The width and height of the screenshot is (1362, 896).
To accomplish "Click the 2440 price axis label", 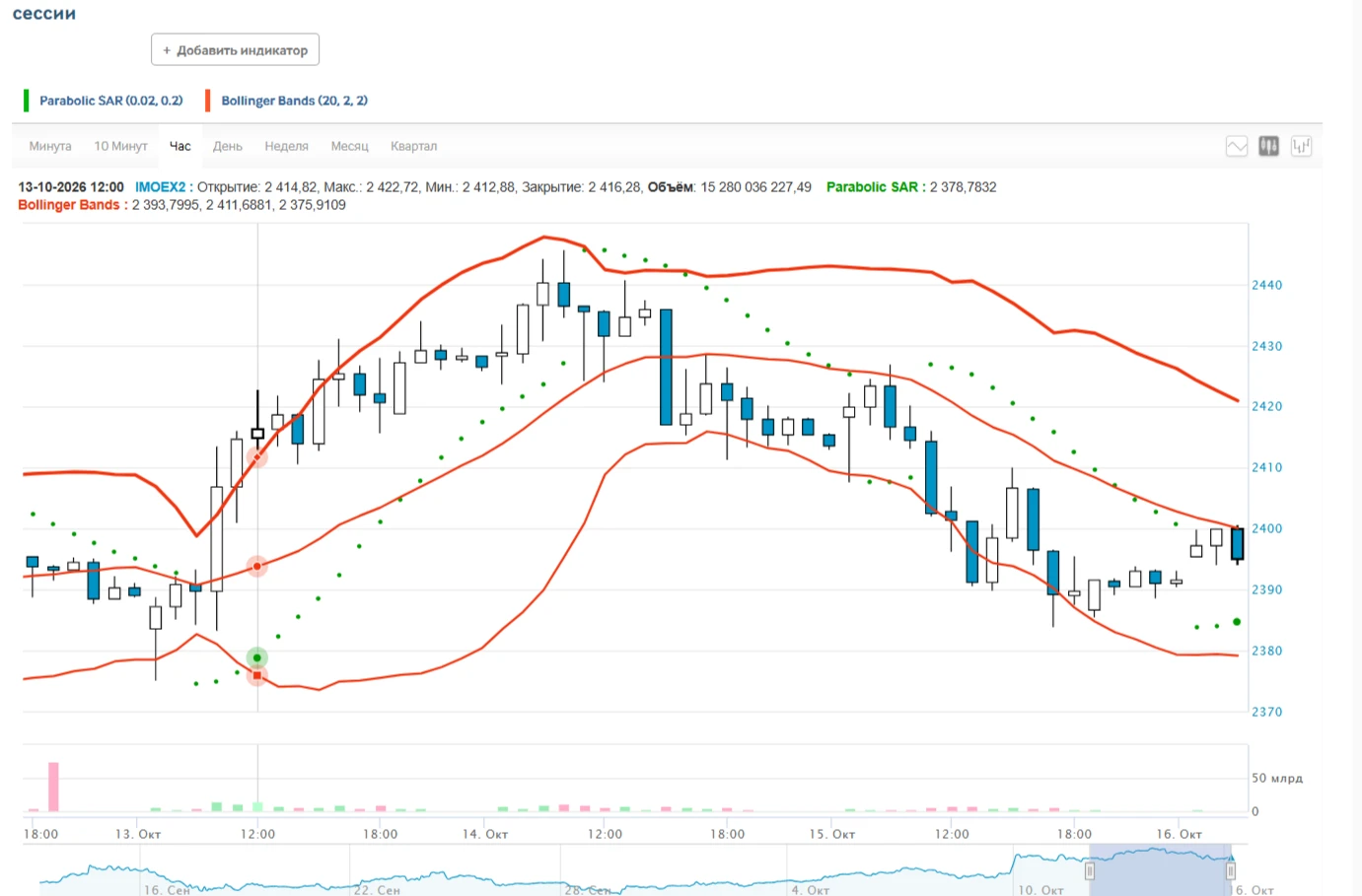I will [x=1266, y=285].
